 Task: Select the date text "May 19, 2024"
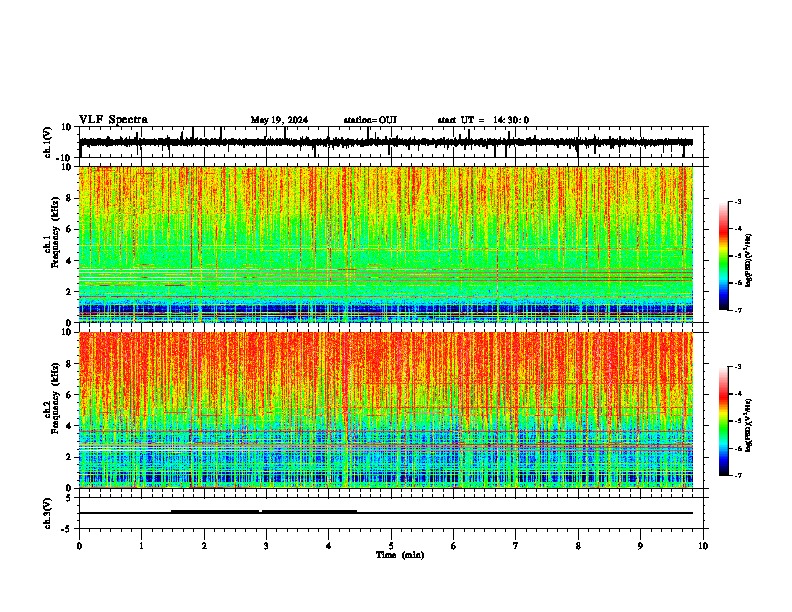(279, 120)
